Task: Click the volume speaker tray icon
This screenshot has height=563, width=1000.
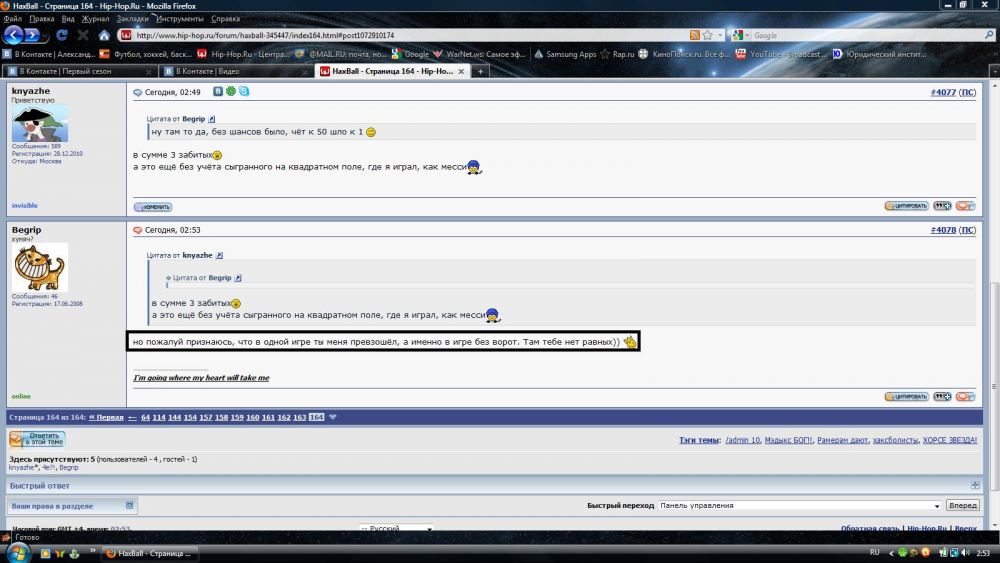Action: [x=965, y=553]
